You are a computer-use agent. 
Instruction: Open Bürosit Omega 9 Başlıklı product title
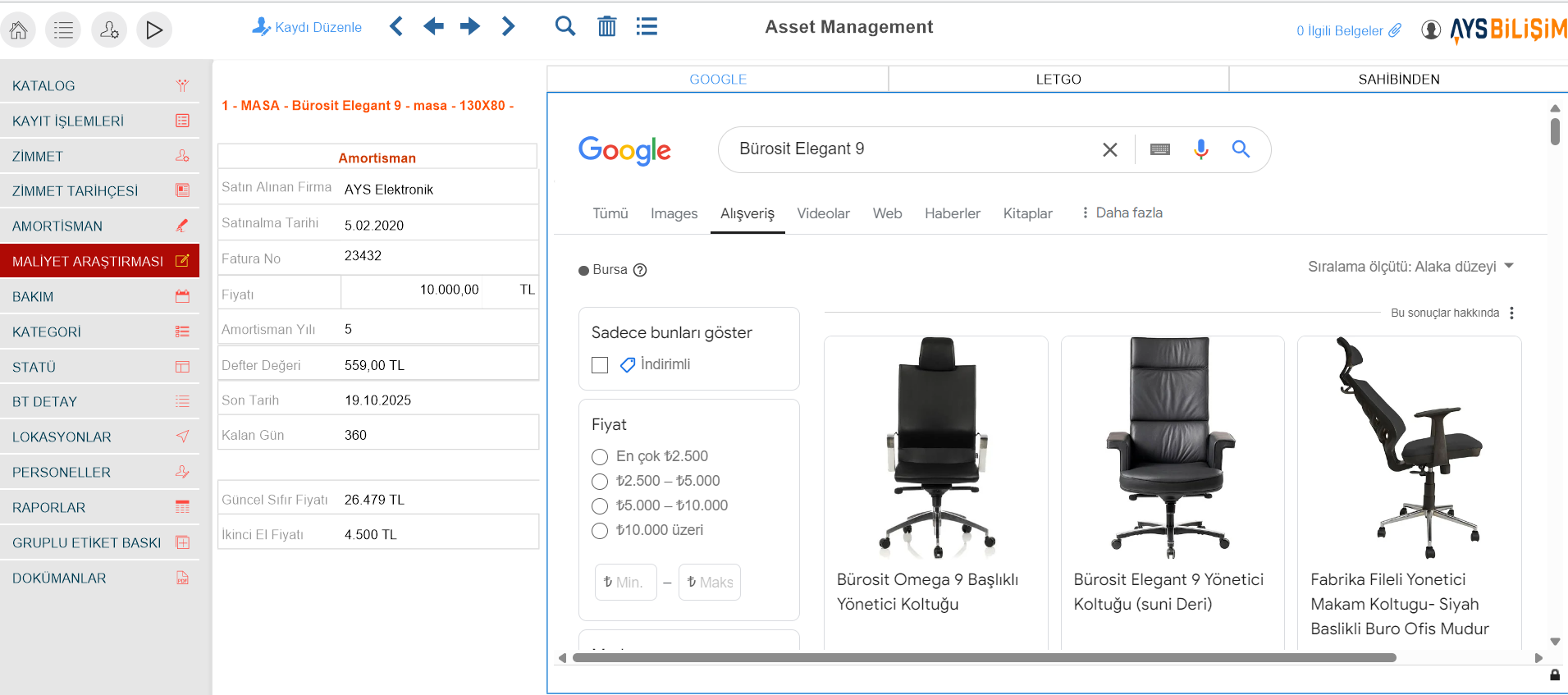click(927, 592)
